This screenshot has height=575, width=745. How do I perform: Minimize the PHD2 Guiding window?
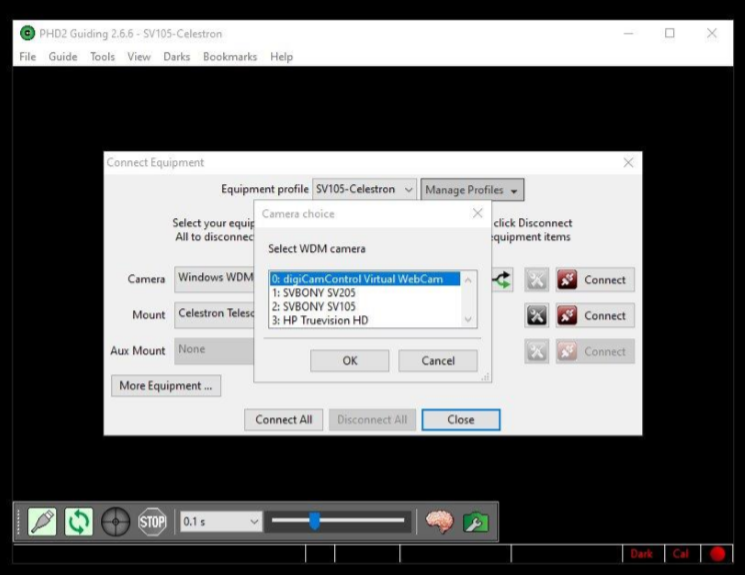(628, 33)
